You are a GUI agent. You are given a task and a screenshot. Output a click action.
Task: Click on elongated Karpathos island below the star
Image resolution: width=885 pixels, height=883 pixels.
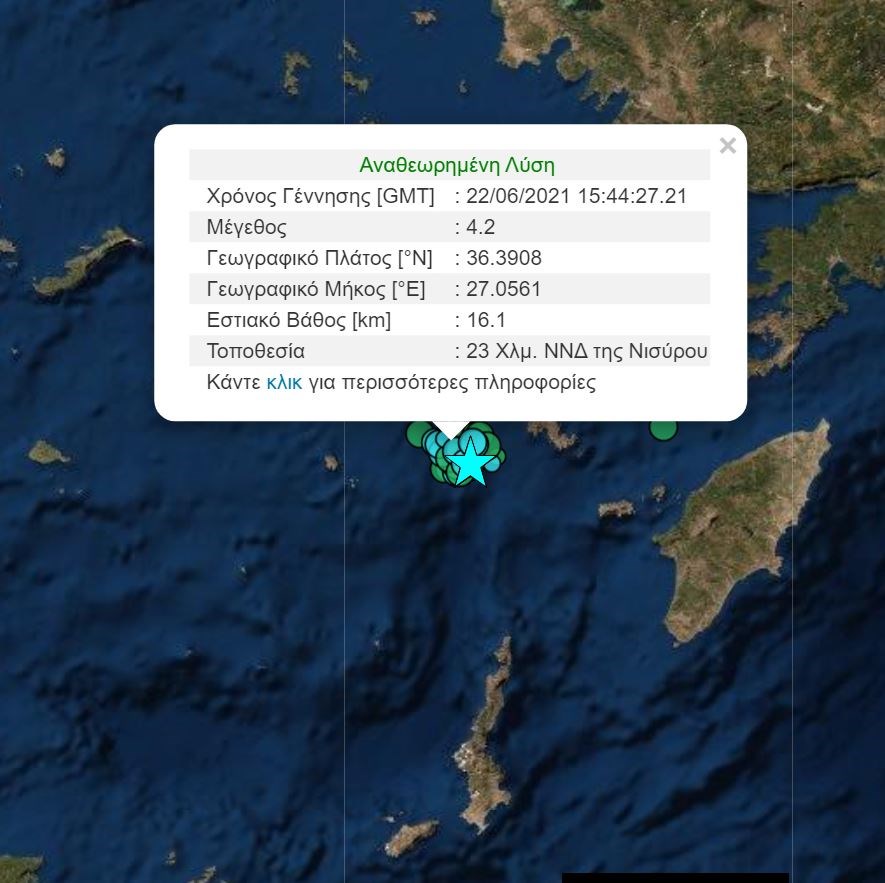(484, 734)
